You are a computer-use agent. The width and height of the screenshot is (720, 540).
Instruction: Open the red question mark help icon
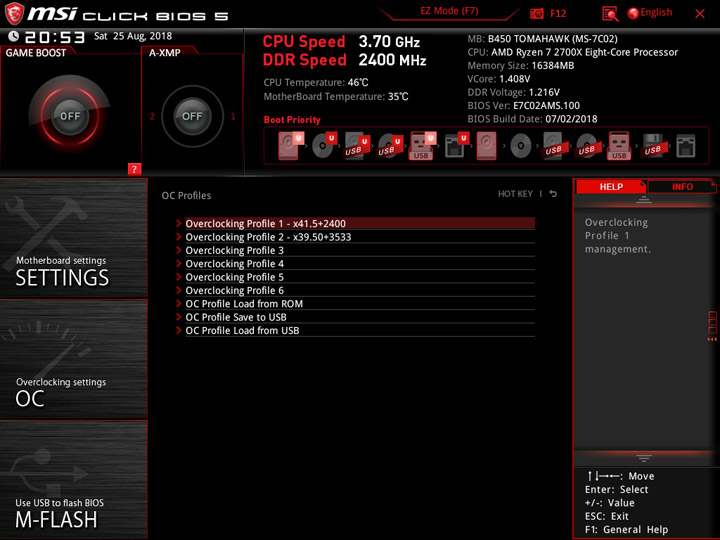coord(134,169)
